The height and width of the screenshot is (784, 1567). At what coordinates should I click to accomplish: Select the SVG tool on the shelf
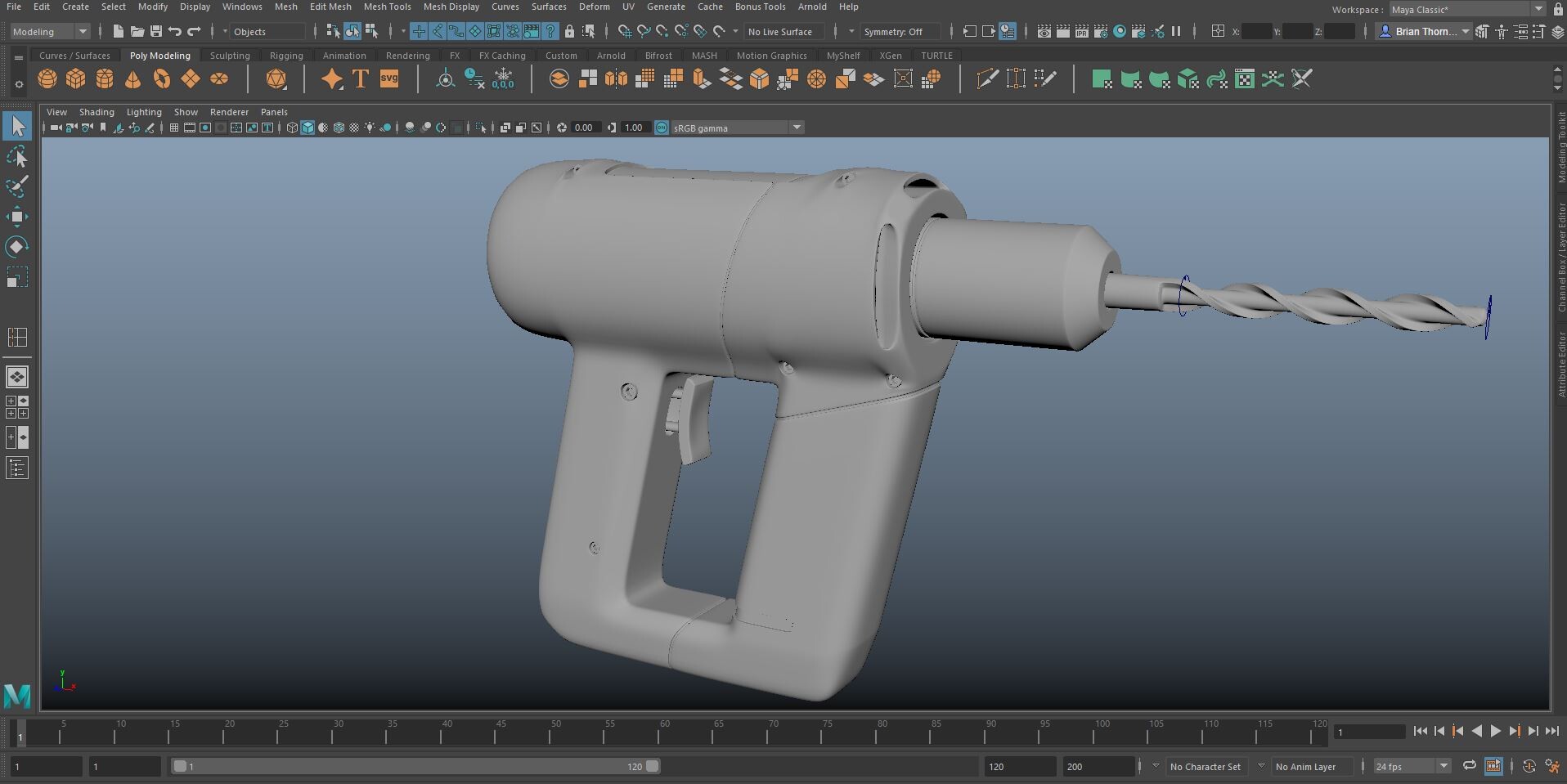coord(389,78)
